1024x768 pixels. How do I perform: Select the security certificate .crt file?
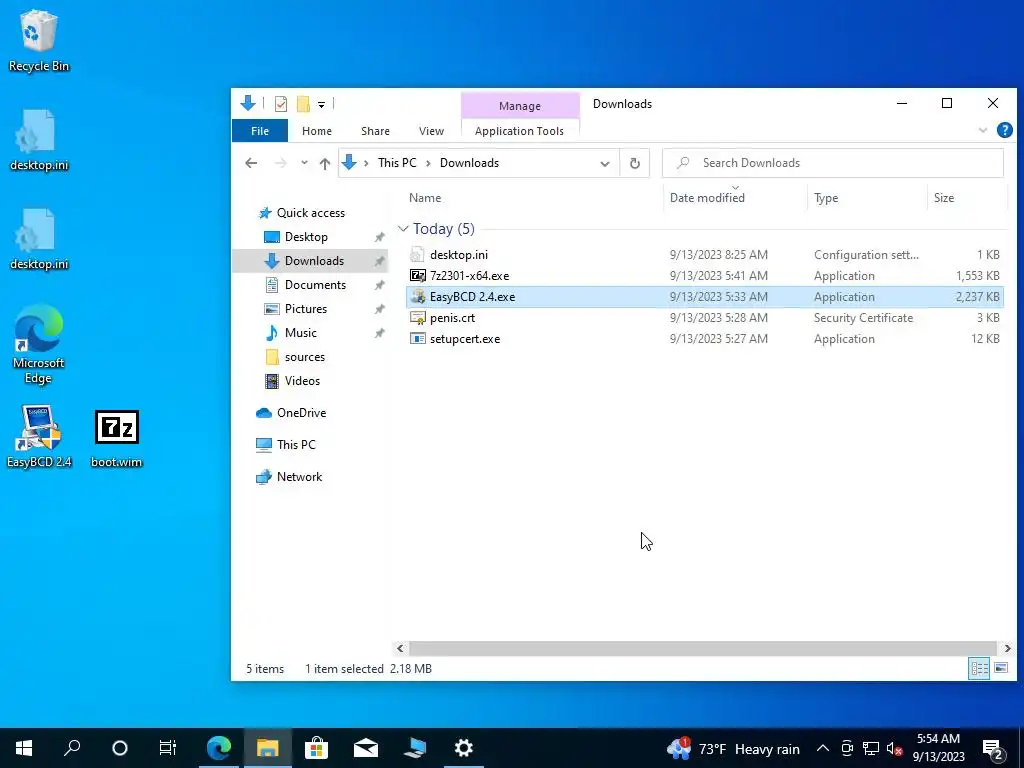pos(705,317)
